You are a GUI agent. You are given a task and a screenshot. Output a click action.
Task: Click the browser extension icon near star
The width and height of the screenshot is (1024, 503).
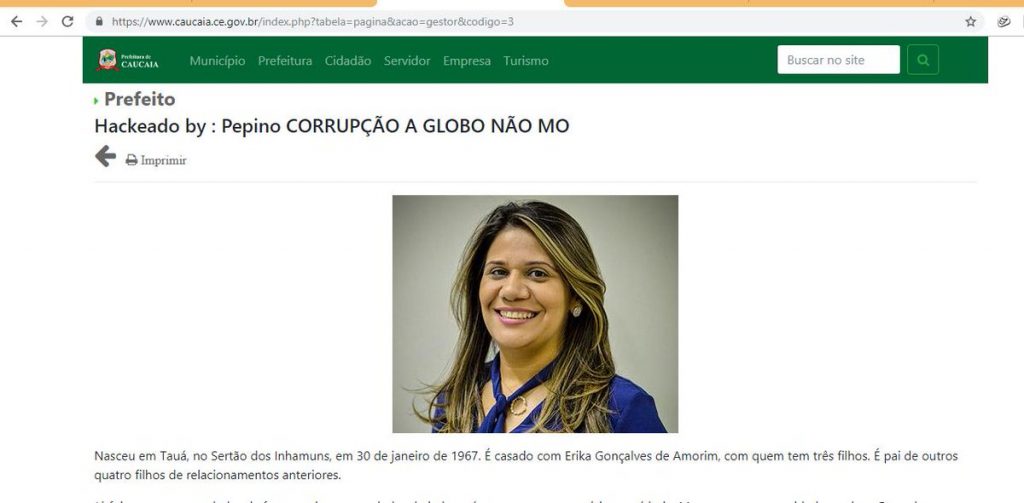[x=1004, y=22]
